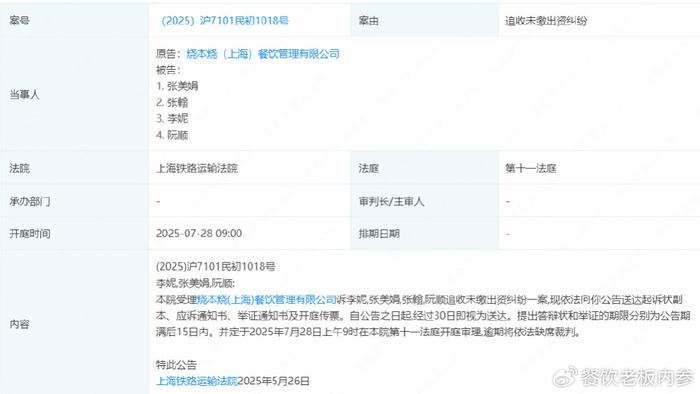Open case number (2025)沪7101民初1018号 link
This screenshot has height=394, width=700.
point(225,21)
